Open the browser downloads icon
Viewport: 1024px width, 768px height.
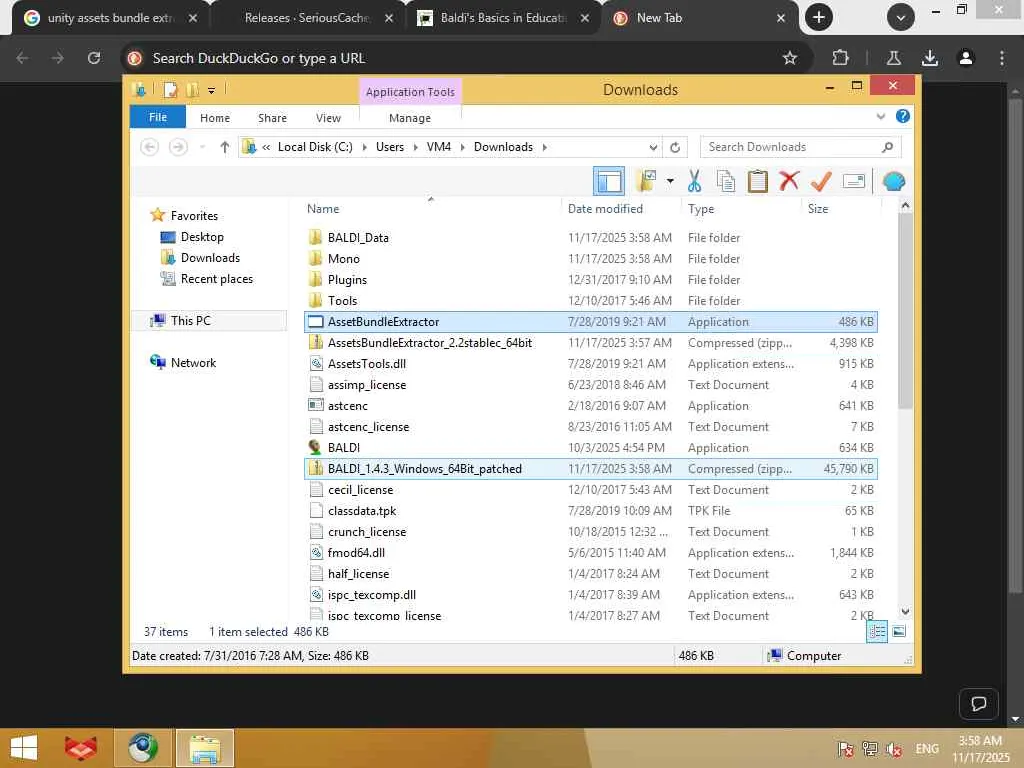pyautogui.click(x=929, y=58)
